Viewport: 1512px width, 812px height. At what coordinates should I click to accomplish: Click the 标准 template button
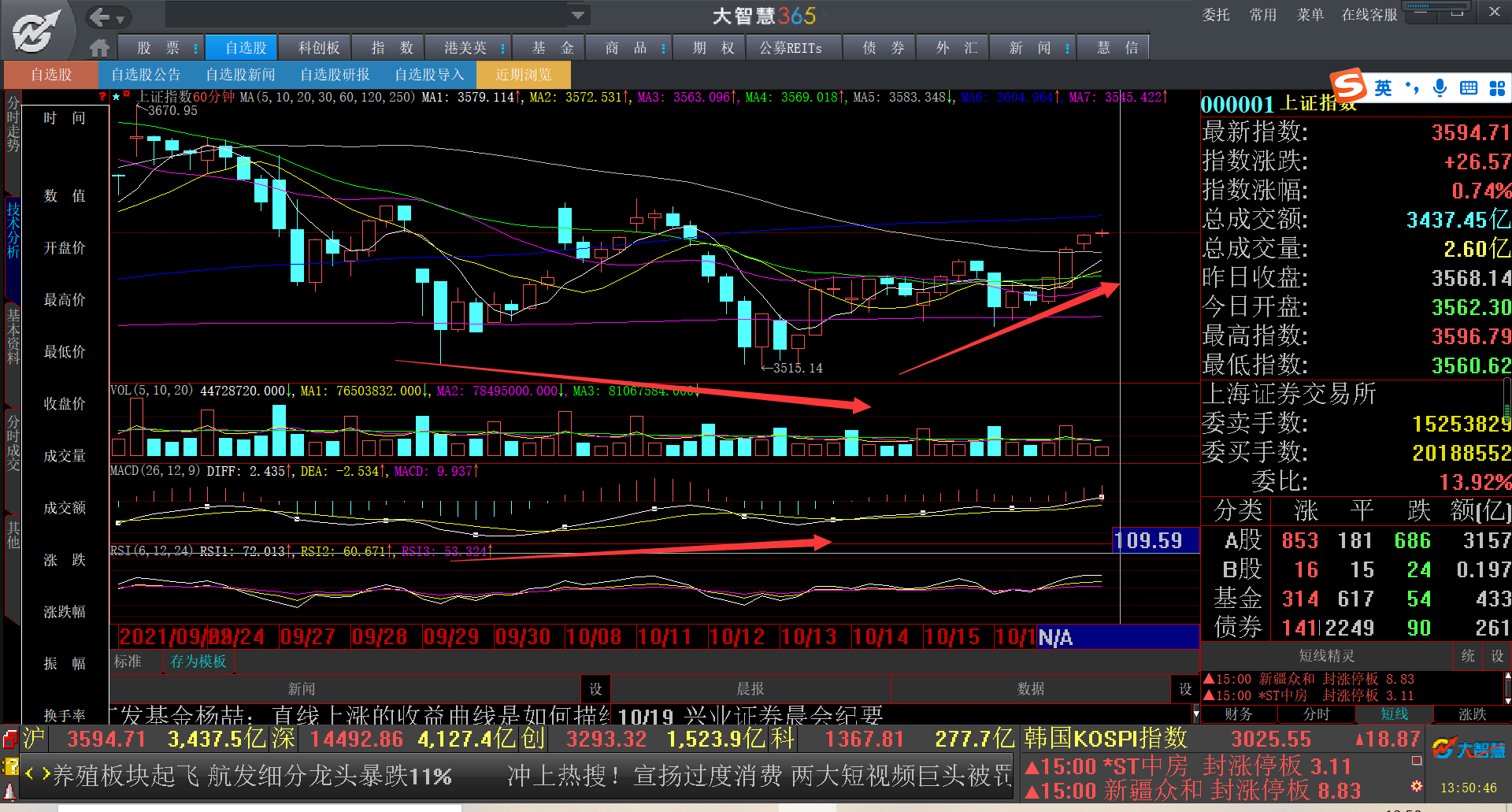[x=128, y=662]
